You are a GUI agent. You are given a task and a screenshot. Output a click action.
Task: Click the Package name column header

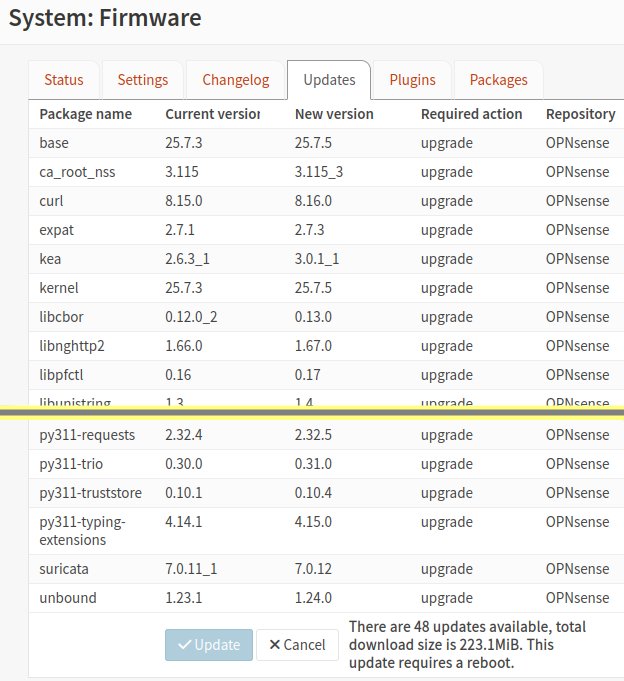coord(85,114)
